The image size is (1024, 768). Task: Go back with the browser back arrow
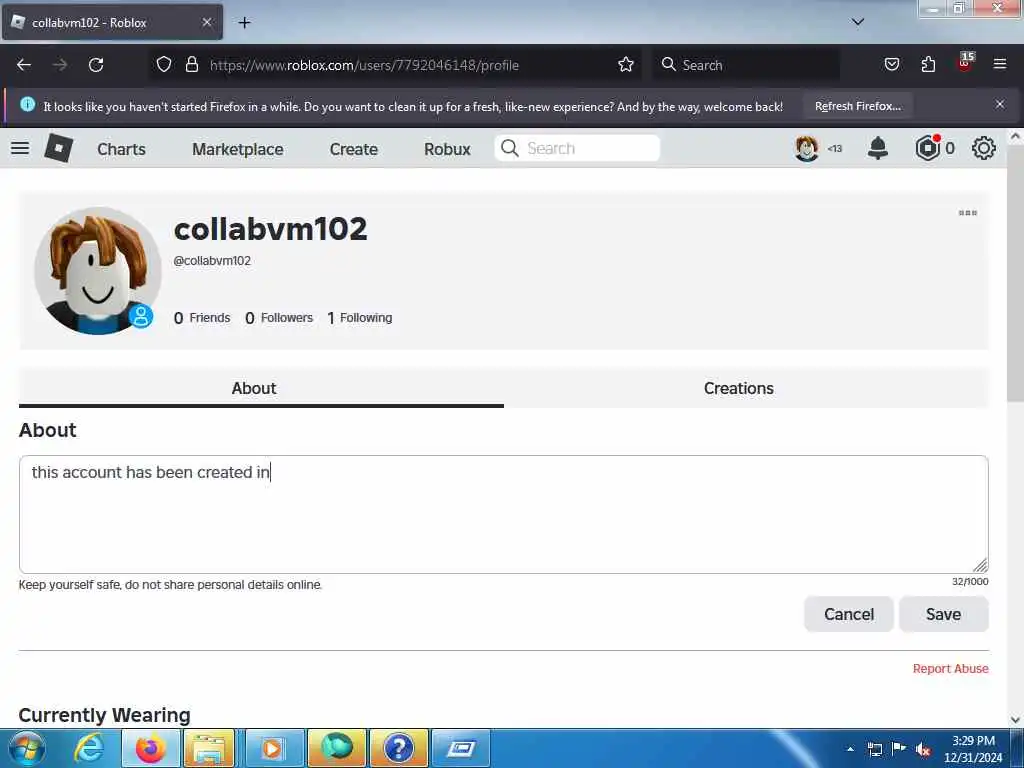[24, 65]
